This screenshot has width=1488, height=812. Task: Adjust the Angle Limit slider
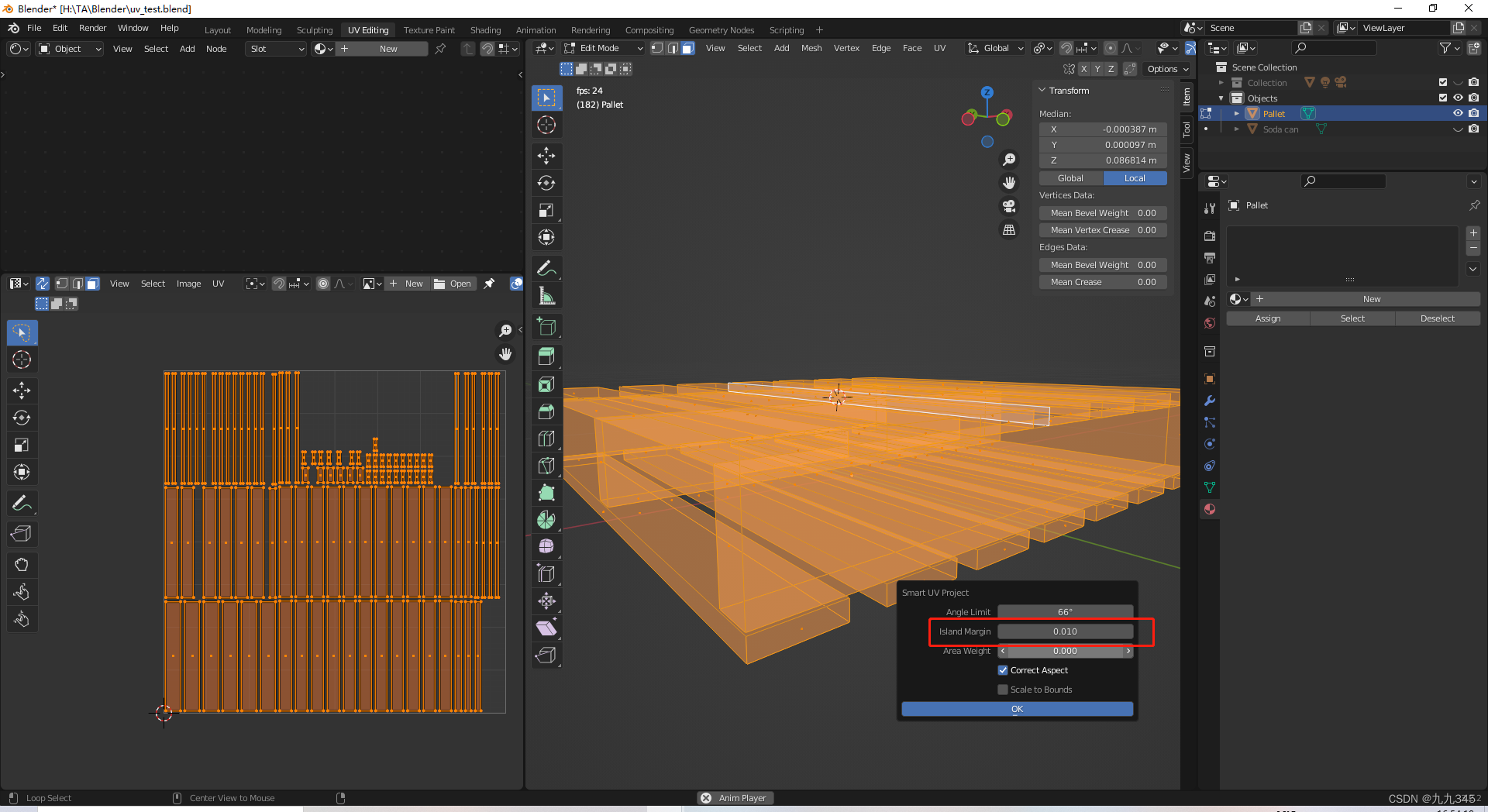point(1065,612)
